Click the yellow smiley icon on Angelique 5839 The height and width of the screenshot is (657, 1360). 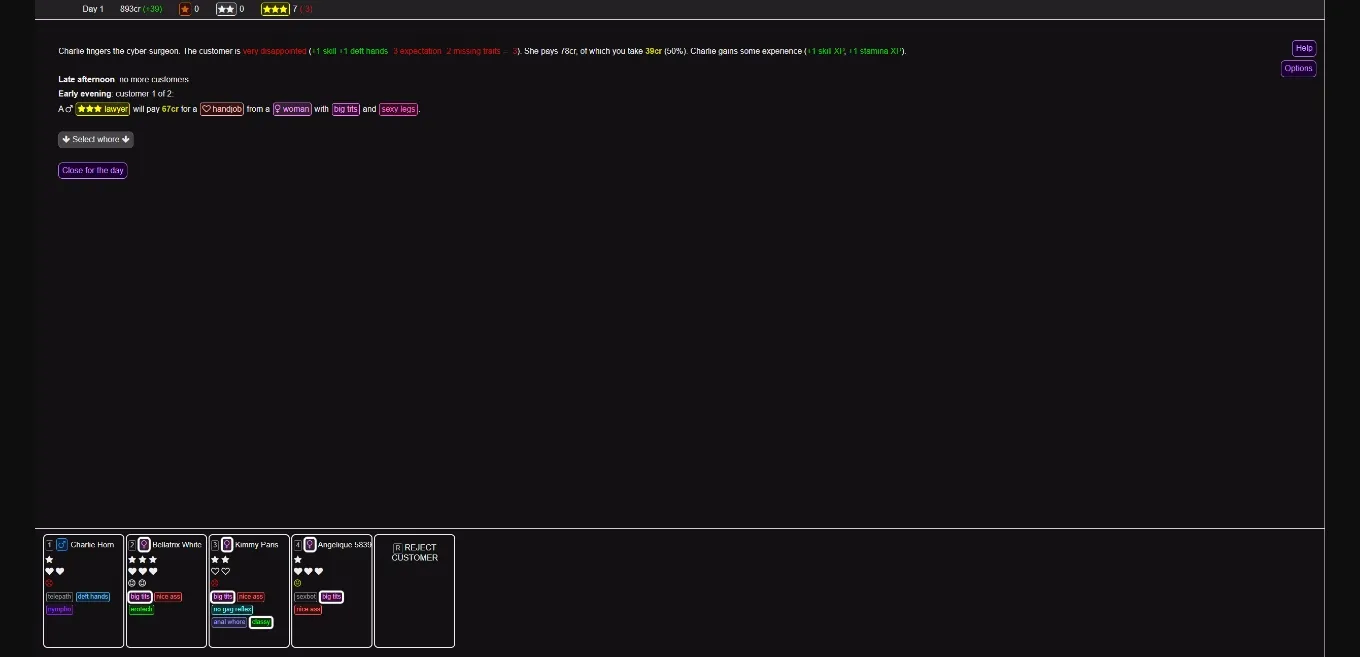297,582
